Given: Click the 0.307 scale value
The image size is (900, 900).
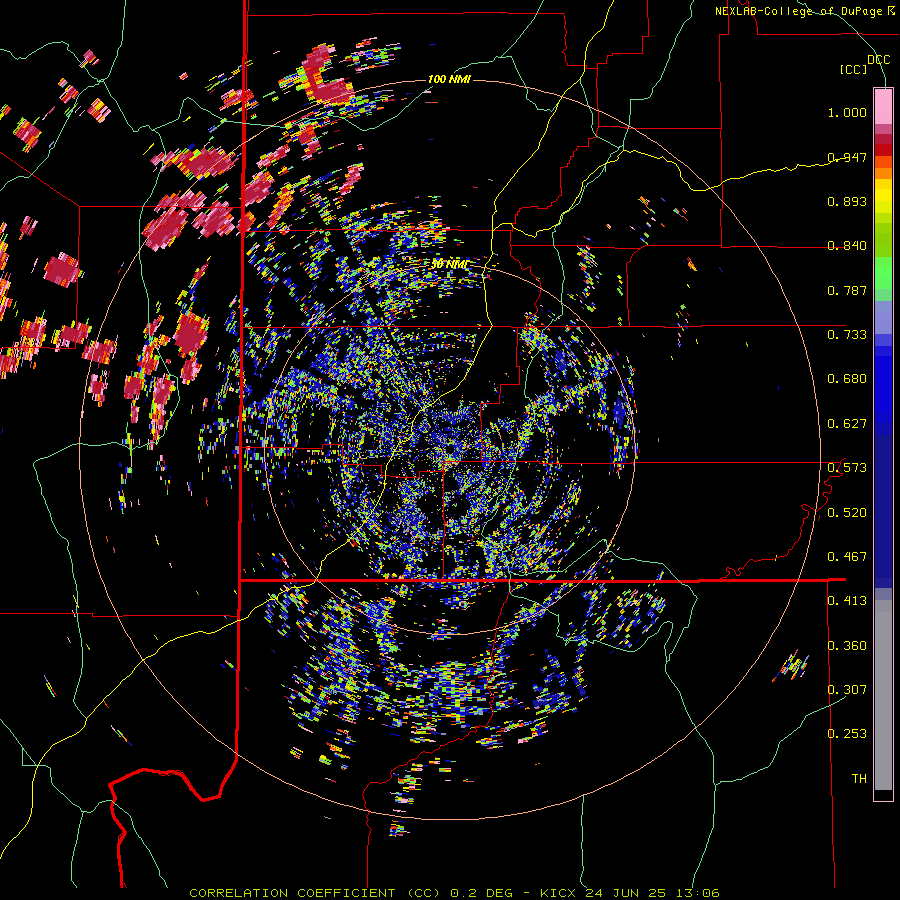Looking at the screenshot, I should click(x=847, y=690).
